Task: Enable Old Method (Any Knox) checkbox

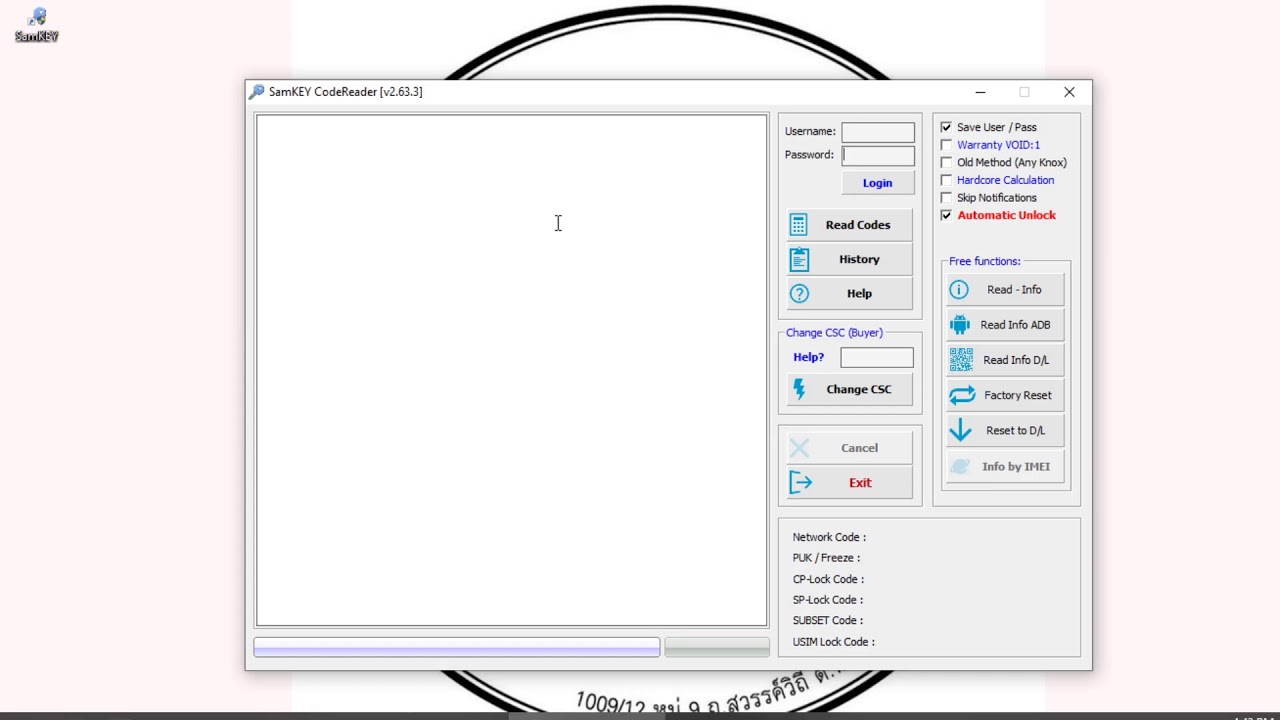Action: click(946, 163)
